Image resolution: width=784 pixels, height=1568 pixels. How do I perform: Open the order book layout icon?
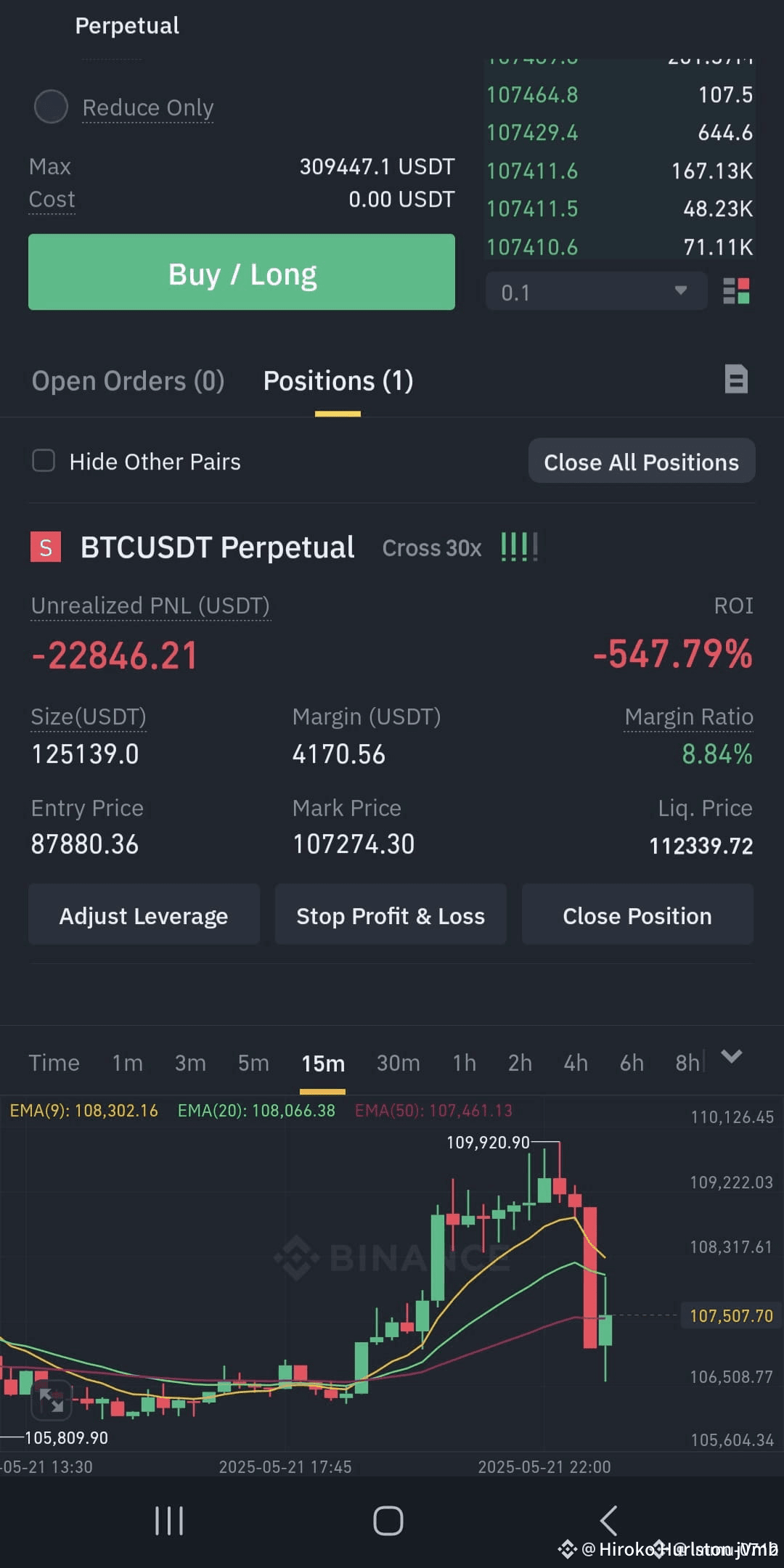tap(736, 291)
